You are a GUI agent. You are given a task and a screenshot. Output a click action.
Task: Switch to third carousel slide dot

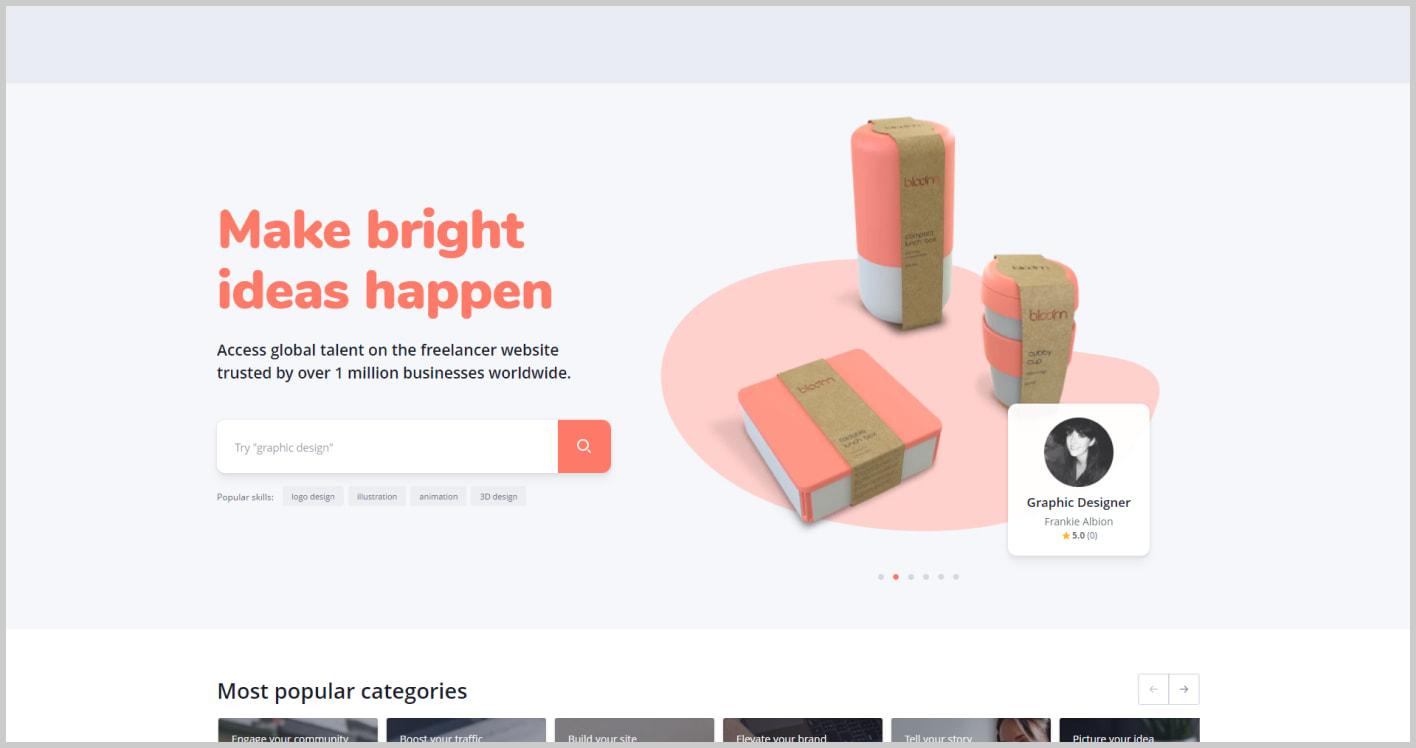point(911,577)
